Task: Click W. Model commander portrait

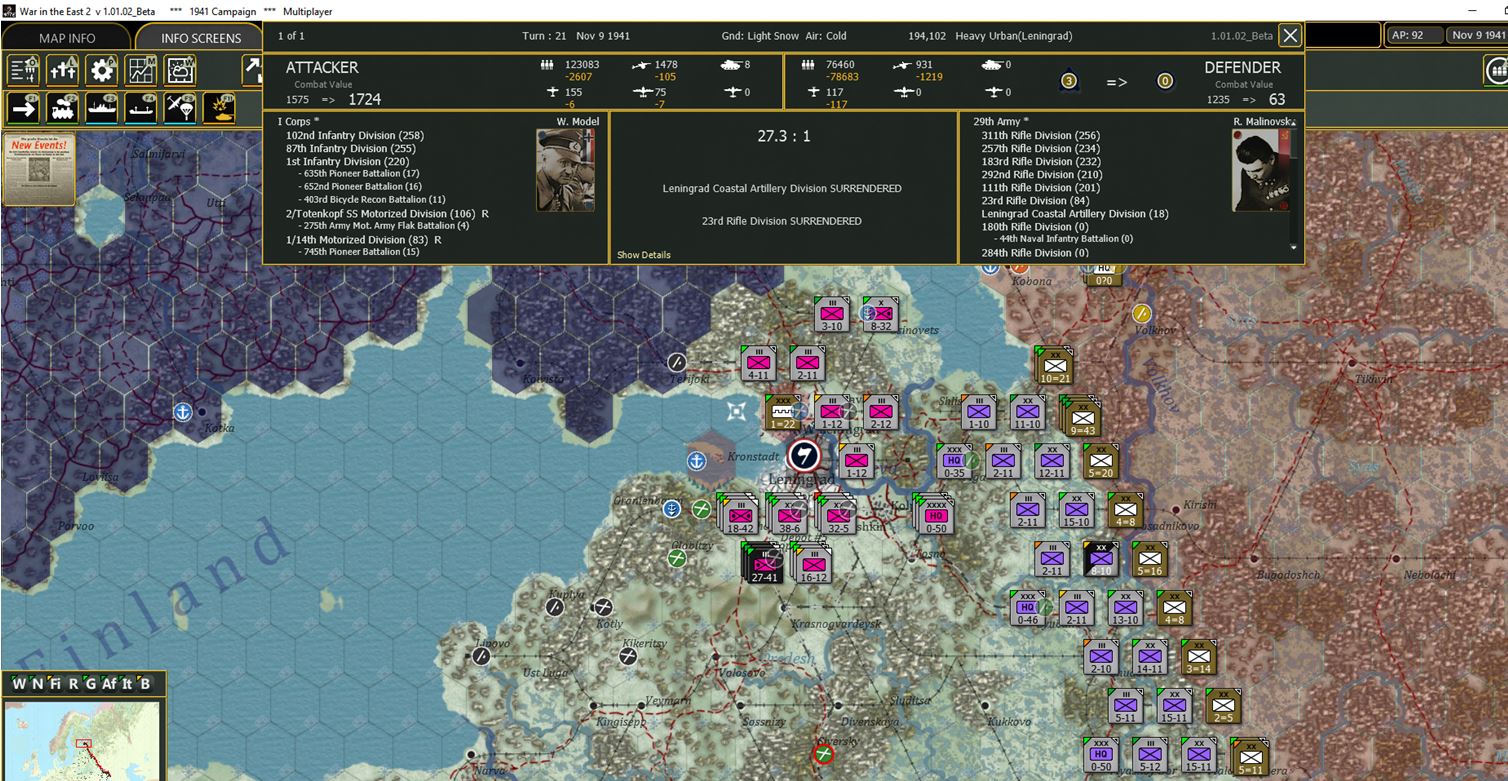Action: 565,170
